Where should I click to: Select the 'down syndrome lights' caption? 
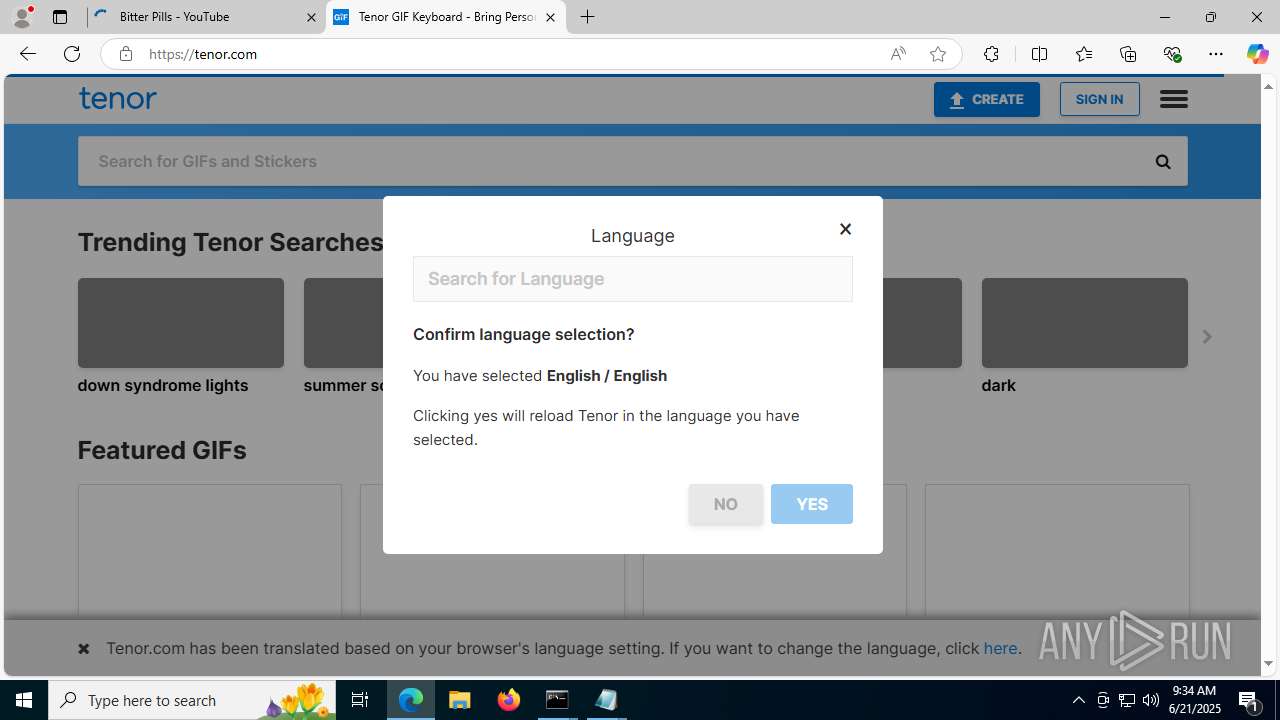(163, 385)
